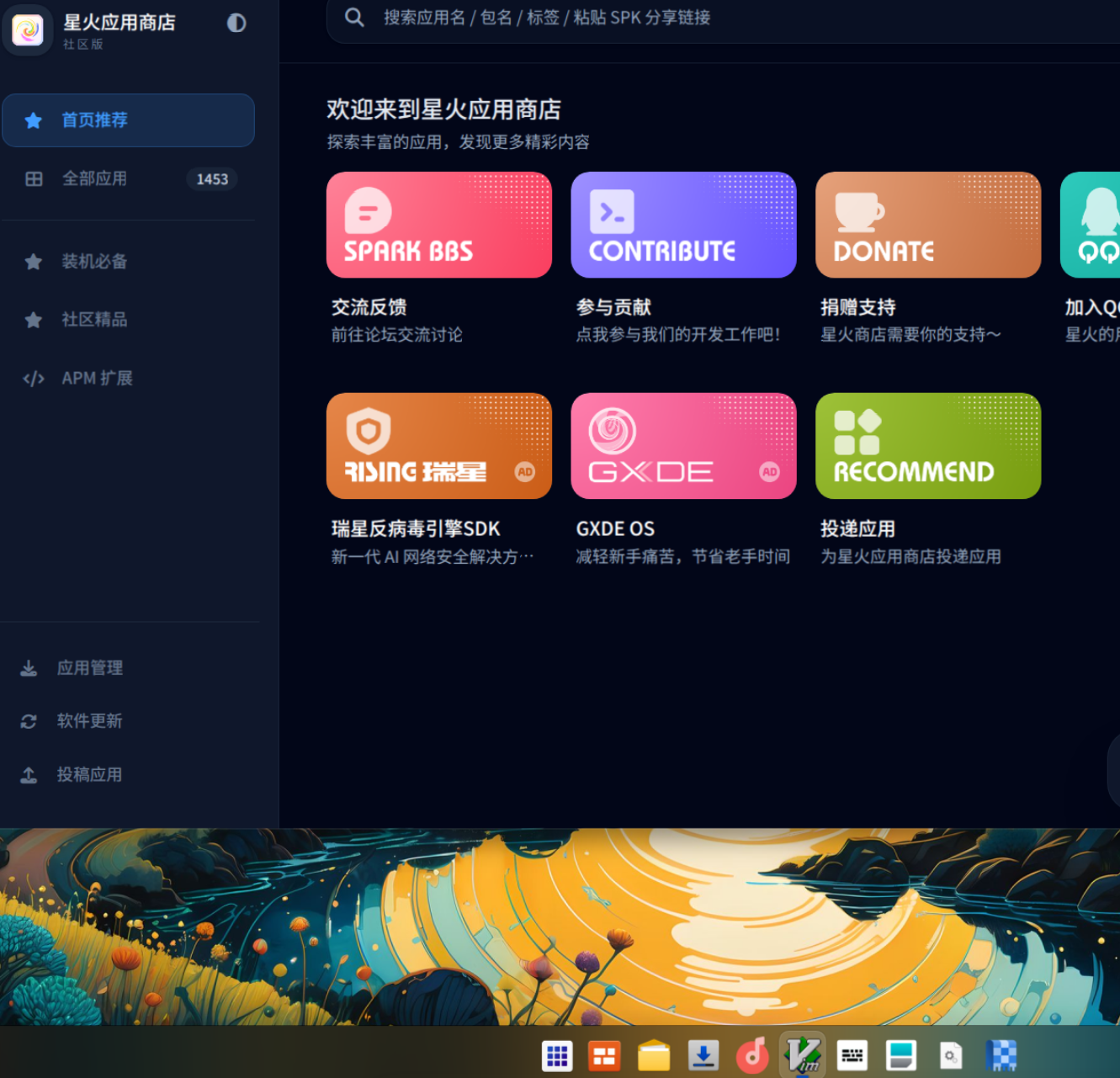Image resolution: width=1120 pixels, height=1078 pixels.
Task: Open the Vim icon in dock
Action: click(x=803, y=1055)
